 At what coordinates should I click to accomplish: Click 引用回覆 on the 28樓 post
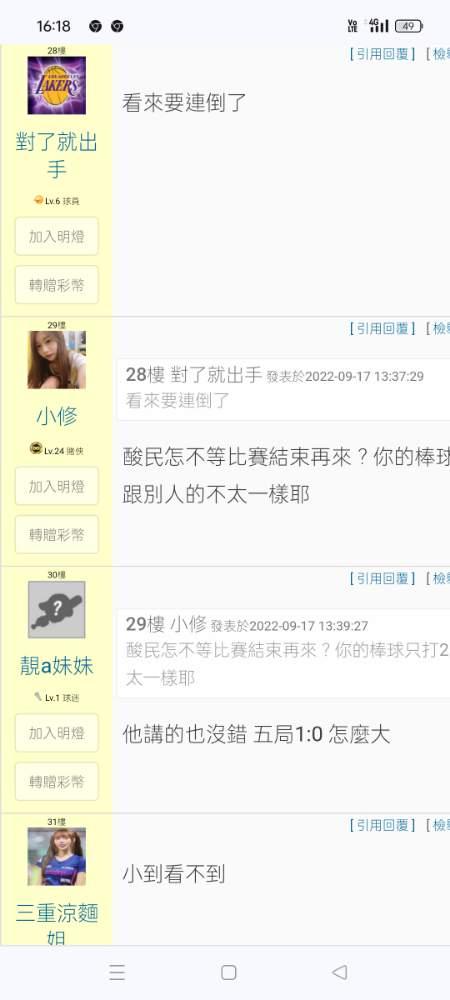coord(382,54)
